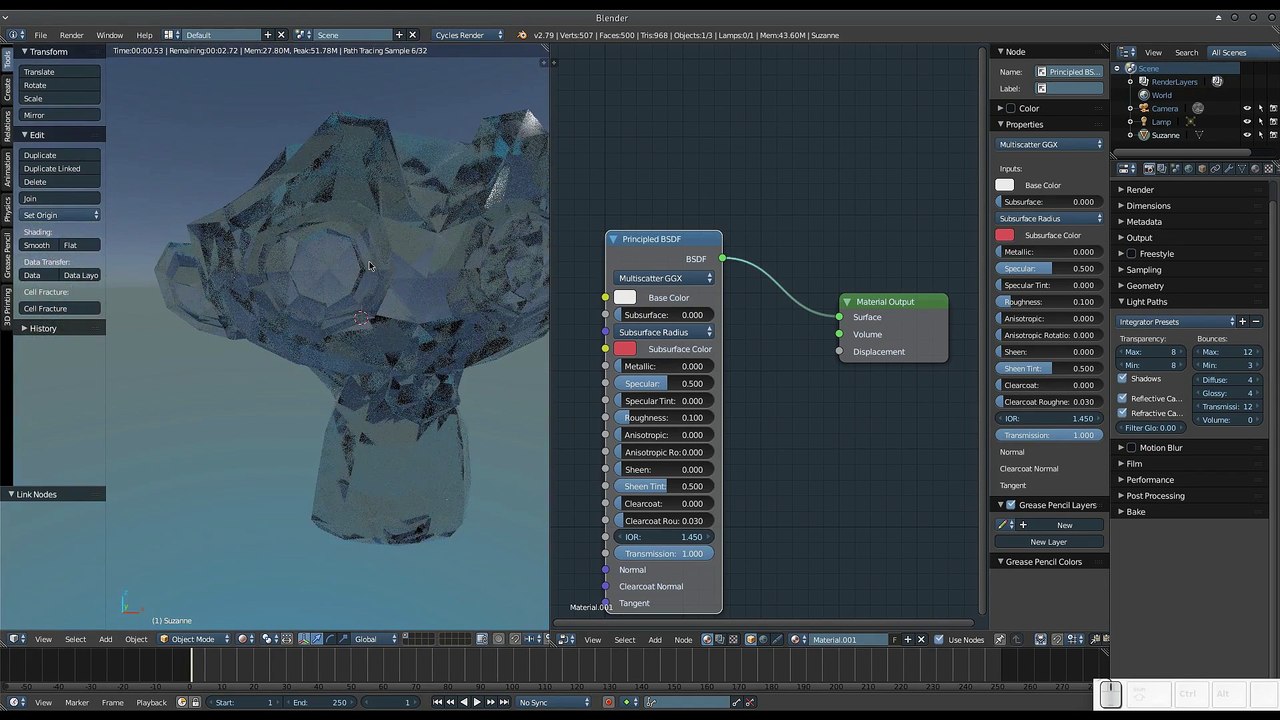Screen dimensions: 1280x720
Task: Add a new material with plus icon
Action: [908, 640]
